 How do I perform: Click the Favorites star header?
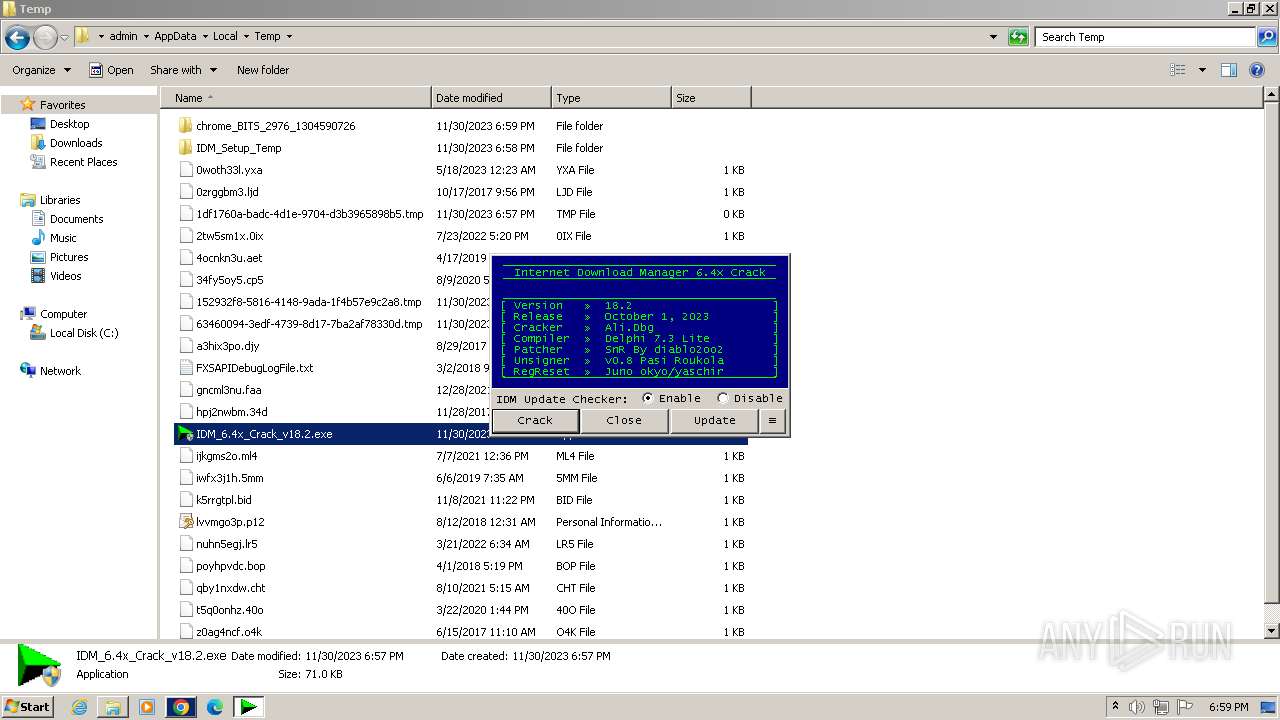62,105
